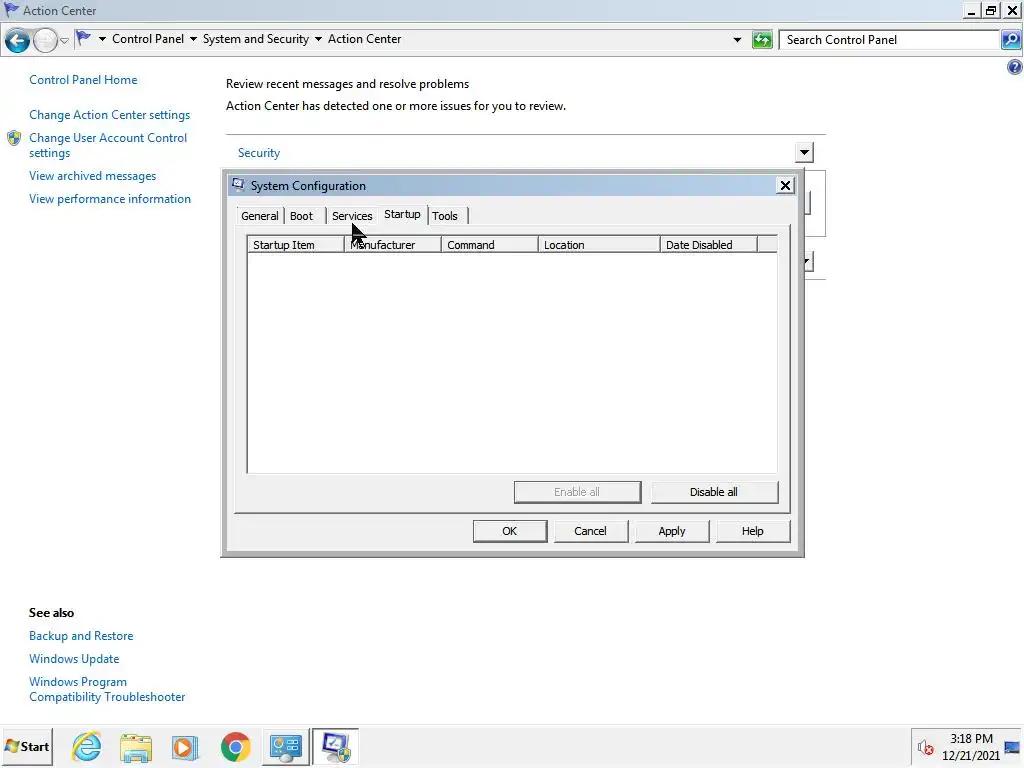Viewport: 1024px width, 768px height.
Task: Open recent pages dropdown next to Forward
Action: point(64,40)
